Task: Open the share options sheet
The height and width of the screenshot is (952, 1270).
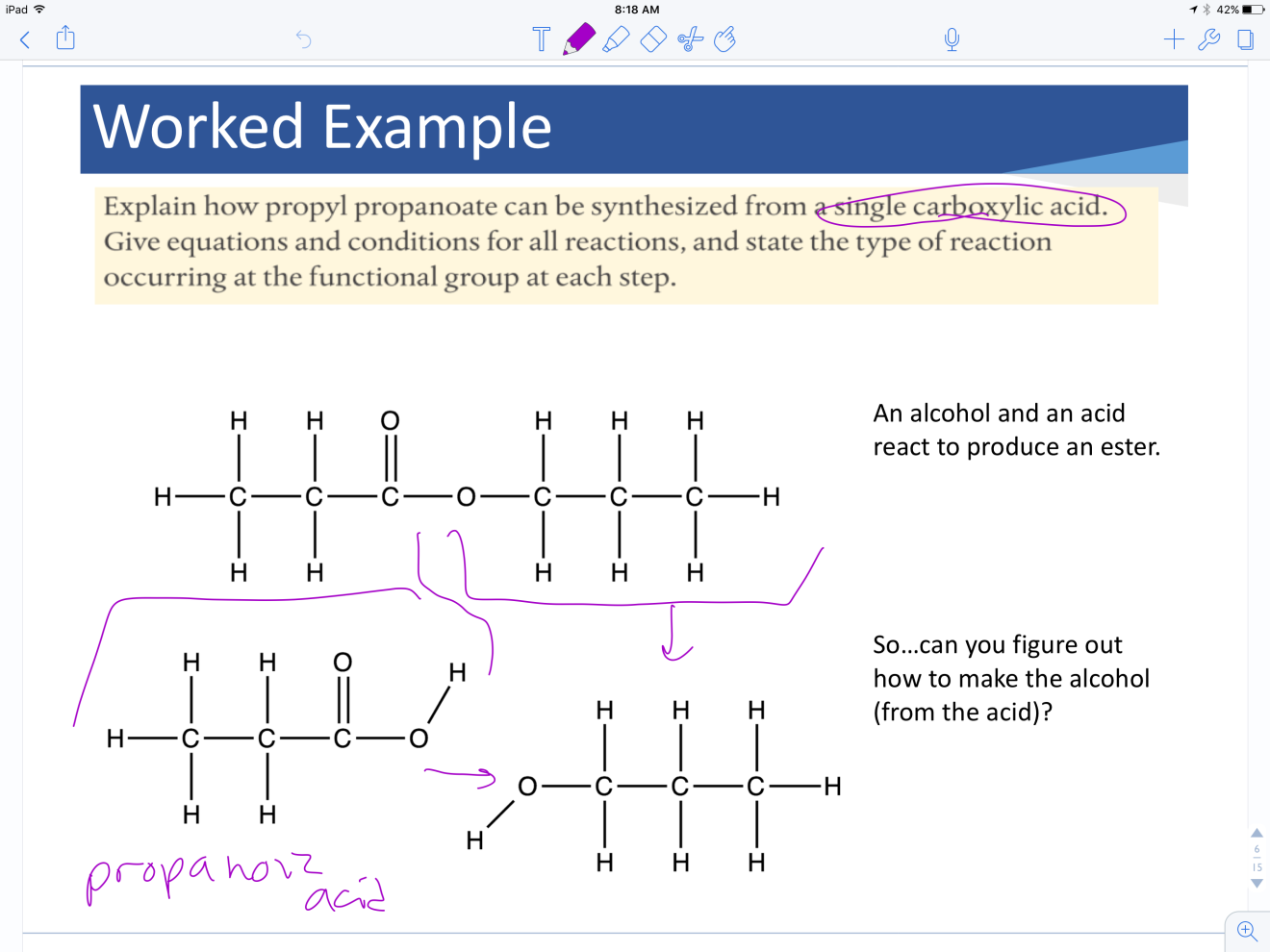Action: click(65, 39)
